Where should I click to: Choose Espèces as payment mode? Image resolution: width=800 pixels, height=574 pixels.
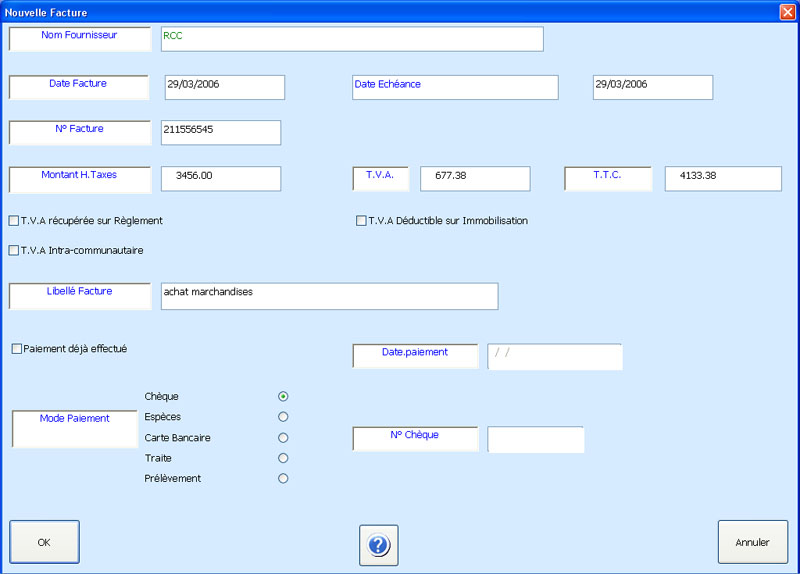pos(283,417)
